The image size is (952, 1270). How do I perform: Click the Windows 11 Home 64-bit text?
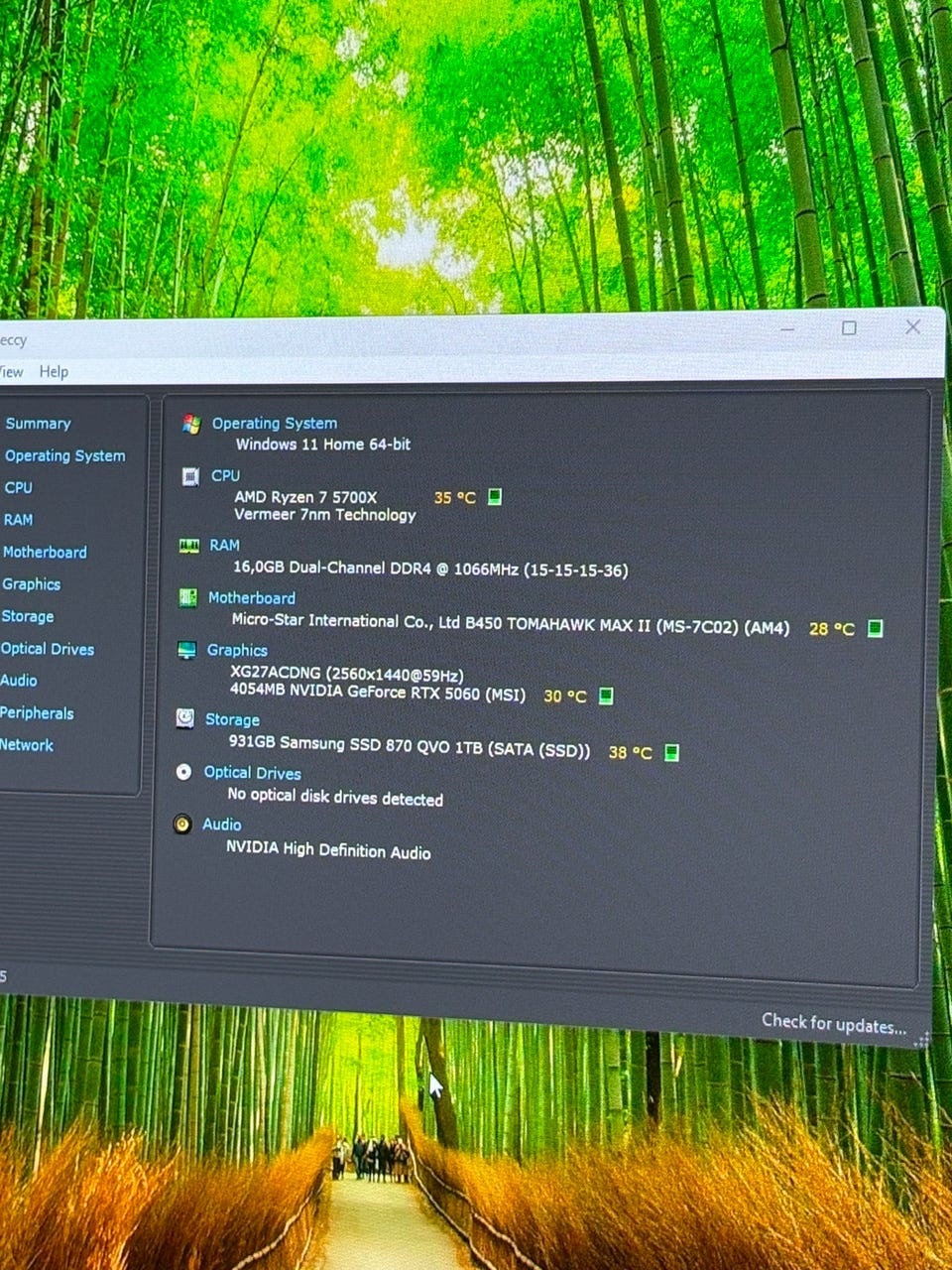click(x=323, y=444)
